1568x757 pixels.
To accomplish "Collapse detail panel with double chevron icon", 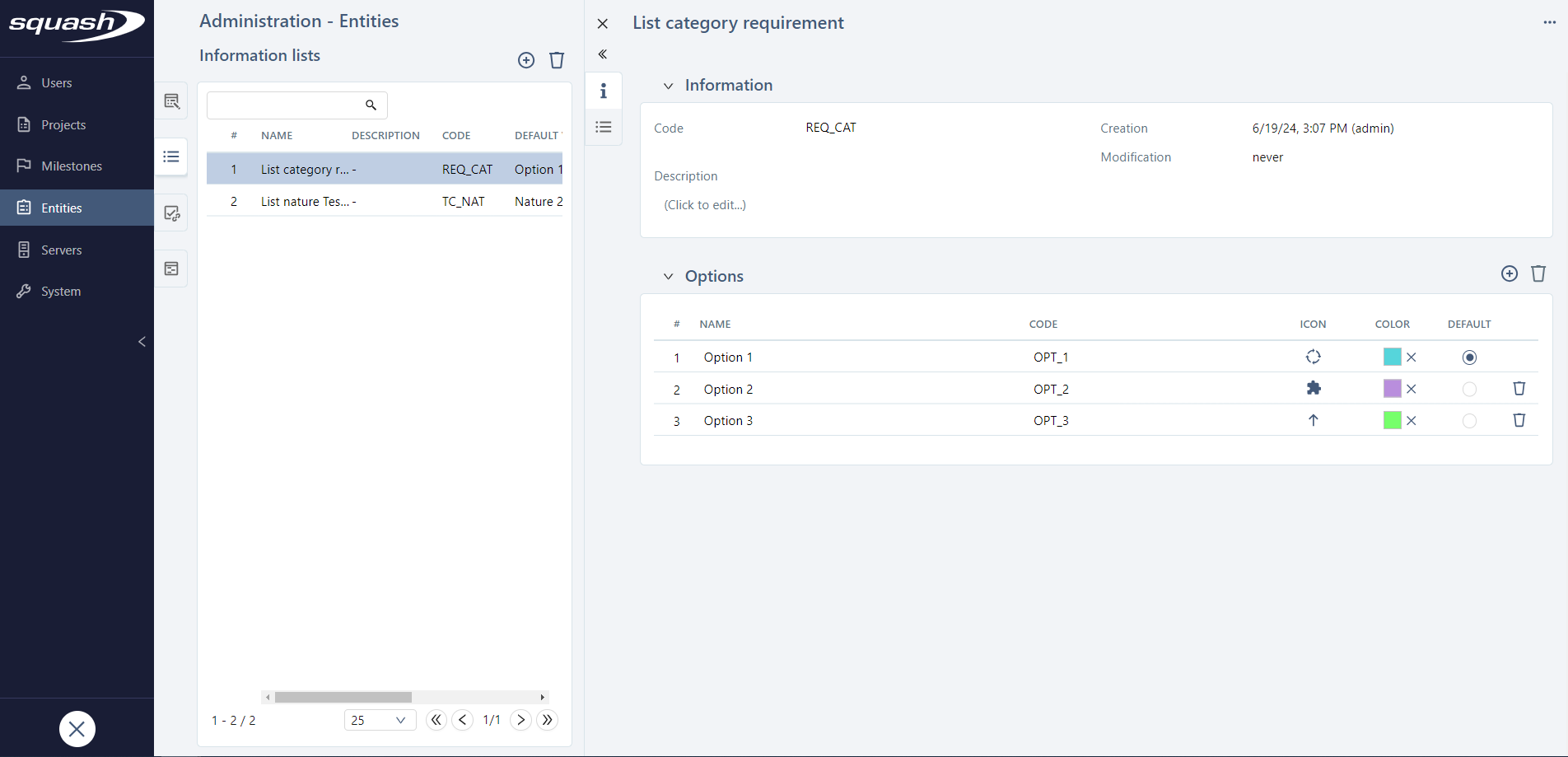I will pos(603,54).
